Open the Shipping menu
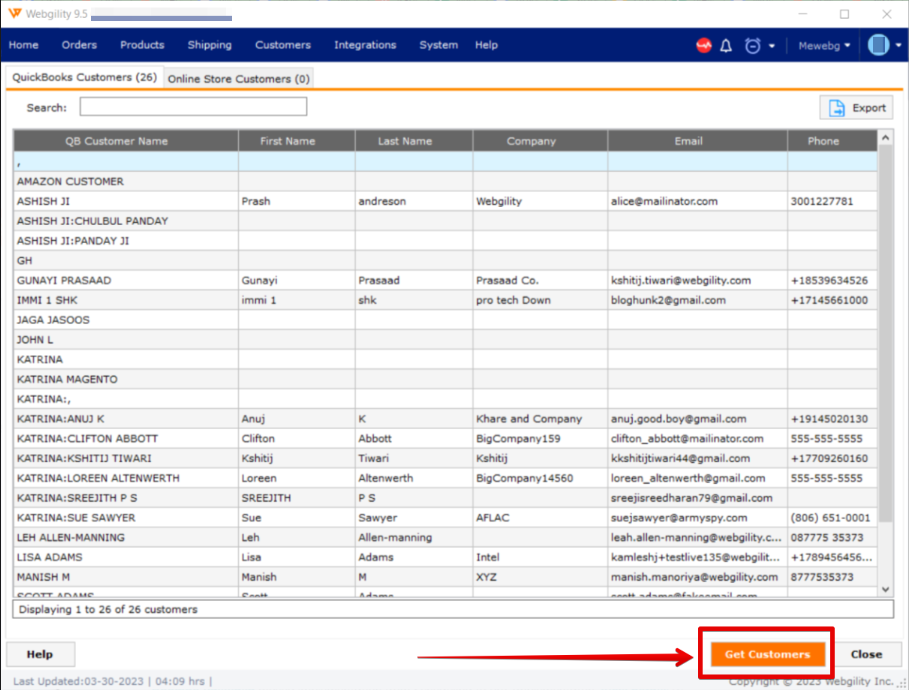The width and height of the screenshot is (909, 690). (209, 45)
